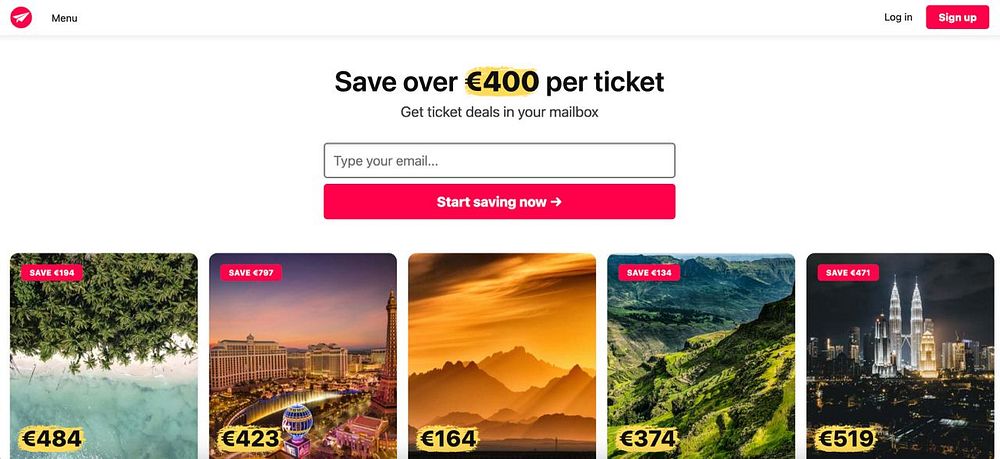Select the SAVE €471 badge
This screenshot has height=459, width=1000.
848,273
